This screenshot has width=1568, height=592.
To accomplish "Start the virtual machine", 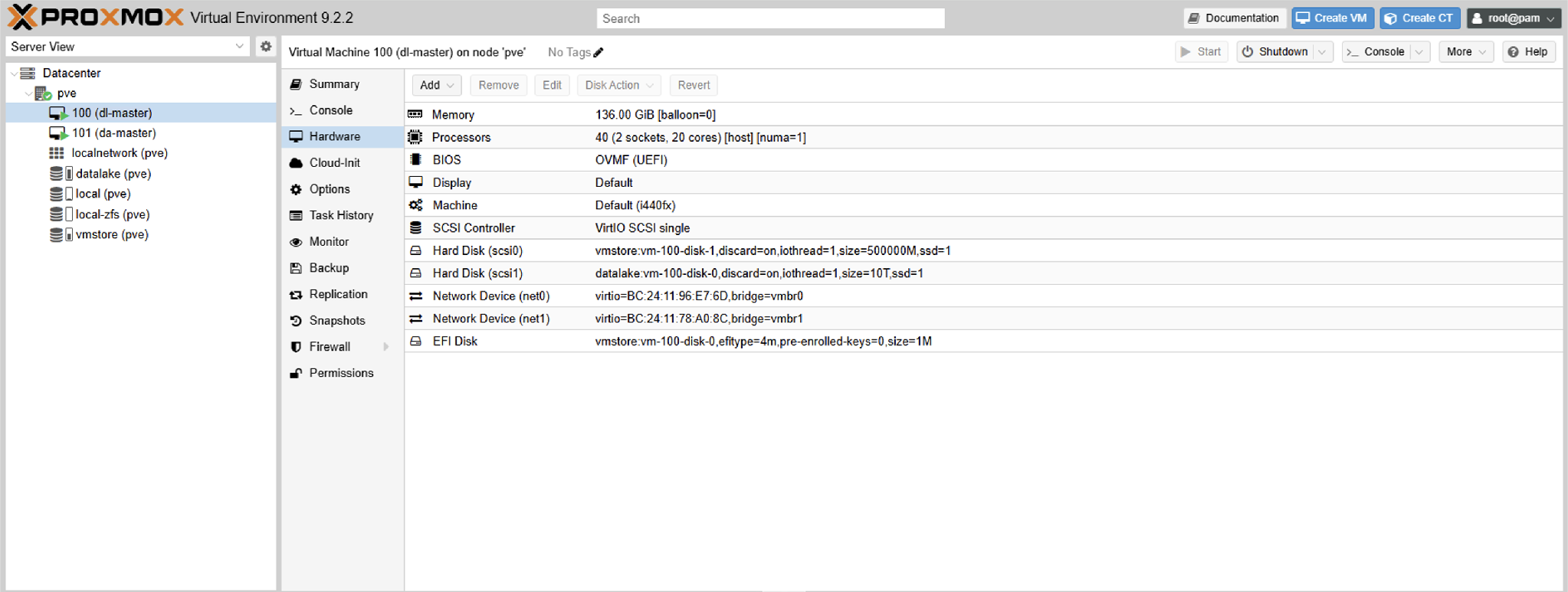I will click(x=1202, y=52).
